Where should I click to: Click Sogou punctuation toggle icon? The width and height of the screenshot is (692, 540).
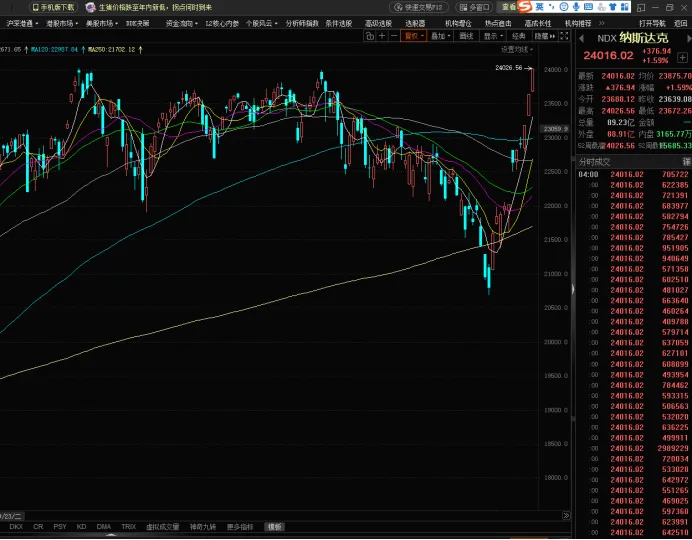[x=552, y=7]
